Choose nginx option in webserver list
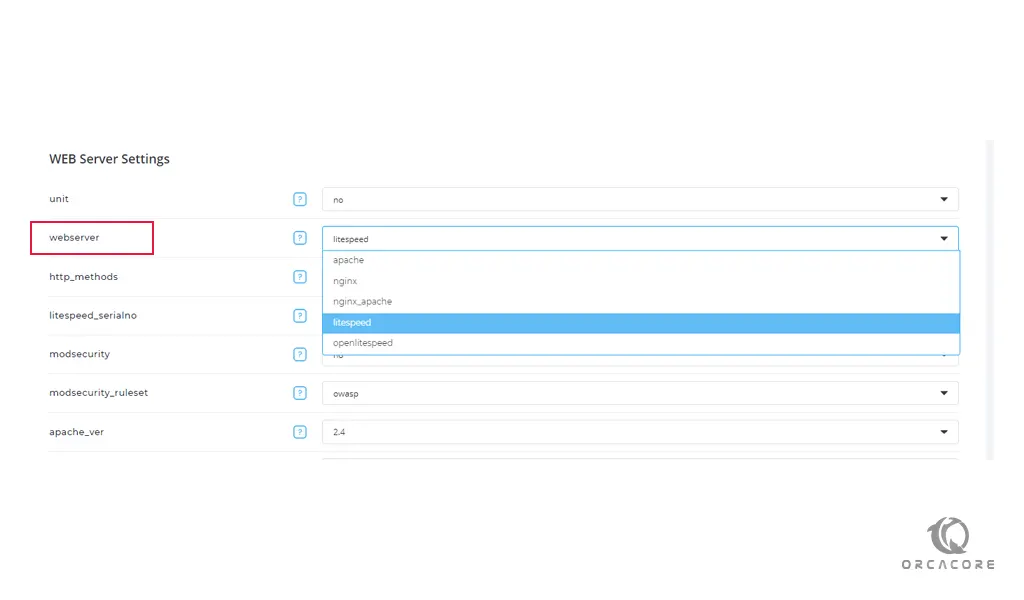This screenshot has height=600, width=1024. 641,281
